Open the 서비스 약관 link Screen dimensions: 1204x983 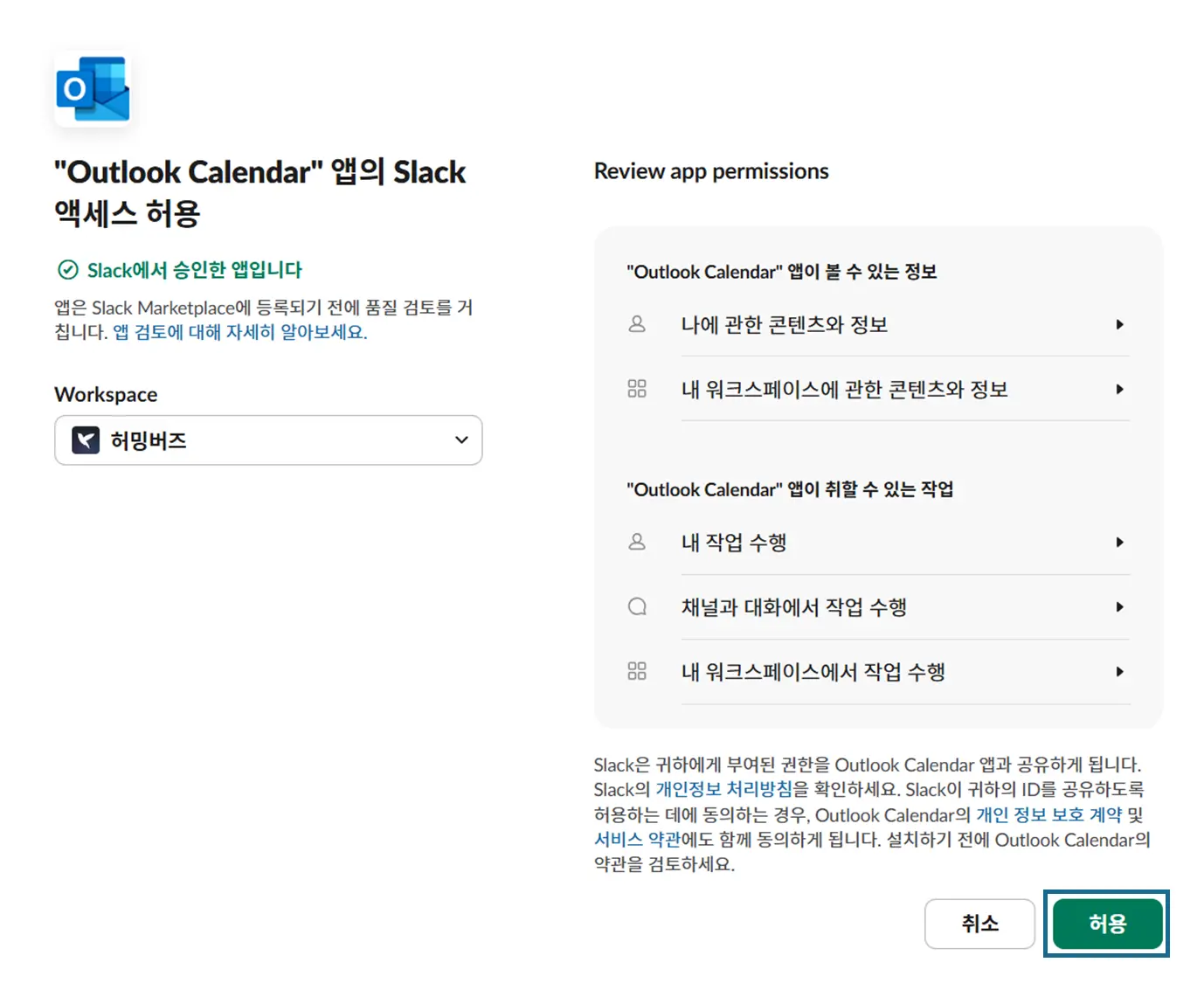[637, 840]
